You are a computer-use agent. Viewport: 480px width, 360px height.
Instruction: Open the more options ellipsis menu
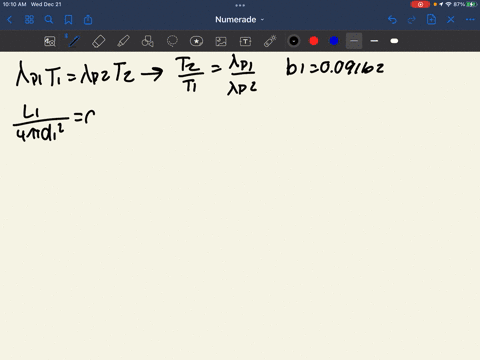(x=470, y=20)
